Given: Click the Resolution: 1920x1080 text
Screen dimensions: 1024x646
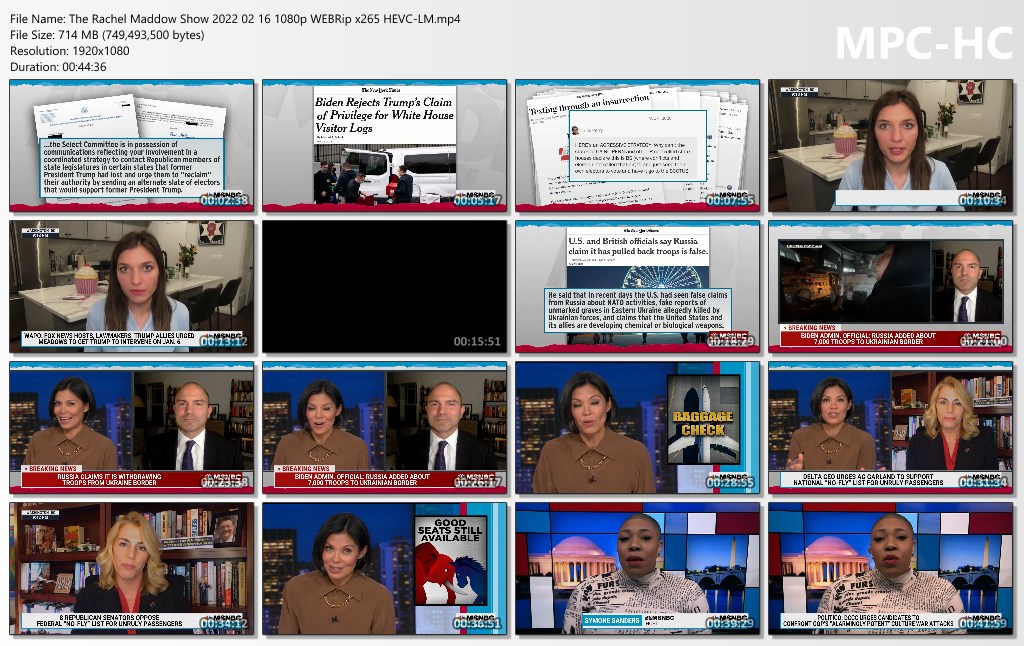Looking at the screenshot, I should point(70,51).
